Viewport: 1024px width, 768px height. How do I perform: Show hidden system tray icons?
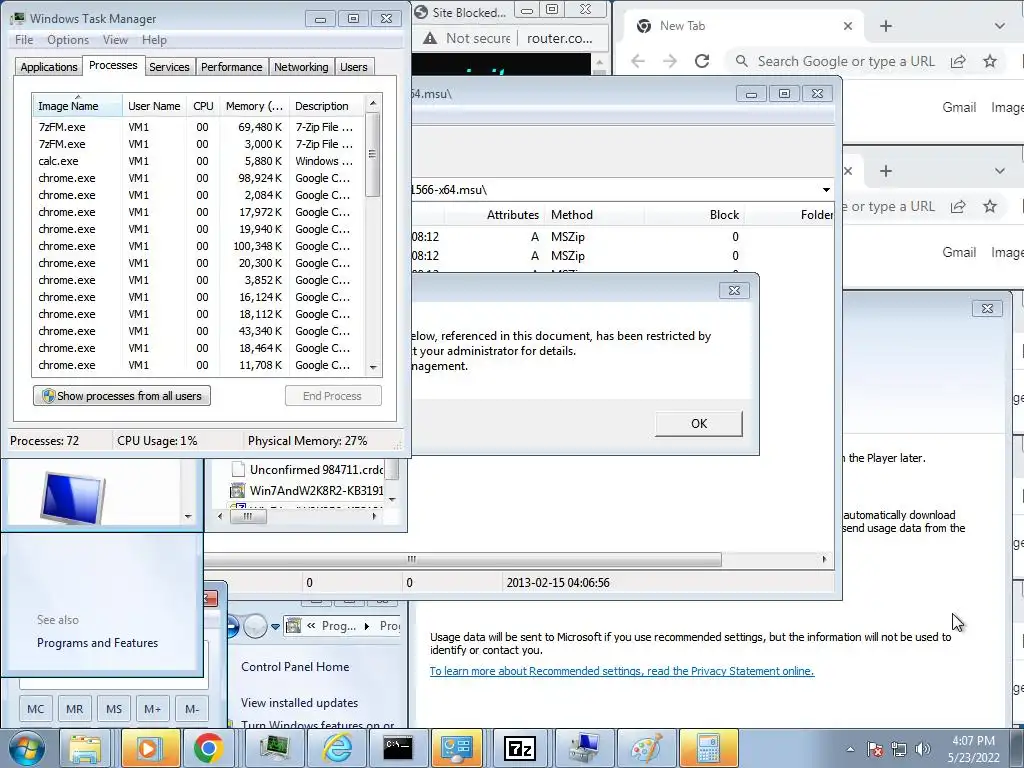pos(850,750)
